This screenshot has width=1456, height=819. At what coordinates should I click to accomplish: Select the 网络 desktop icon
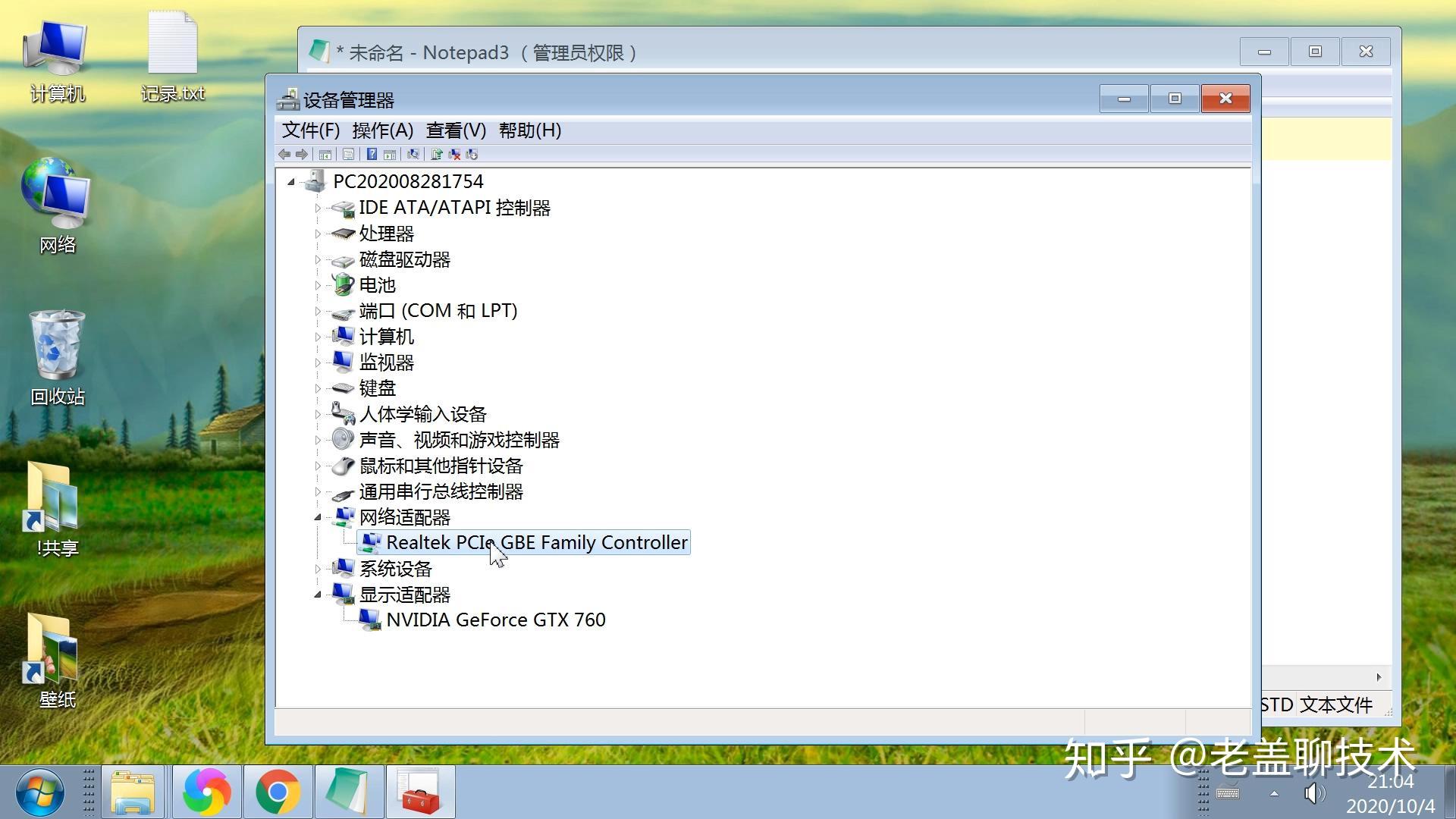(57, 205)
